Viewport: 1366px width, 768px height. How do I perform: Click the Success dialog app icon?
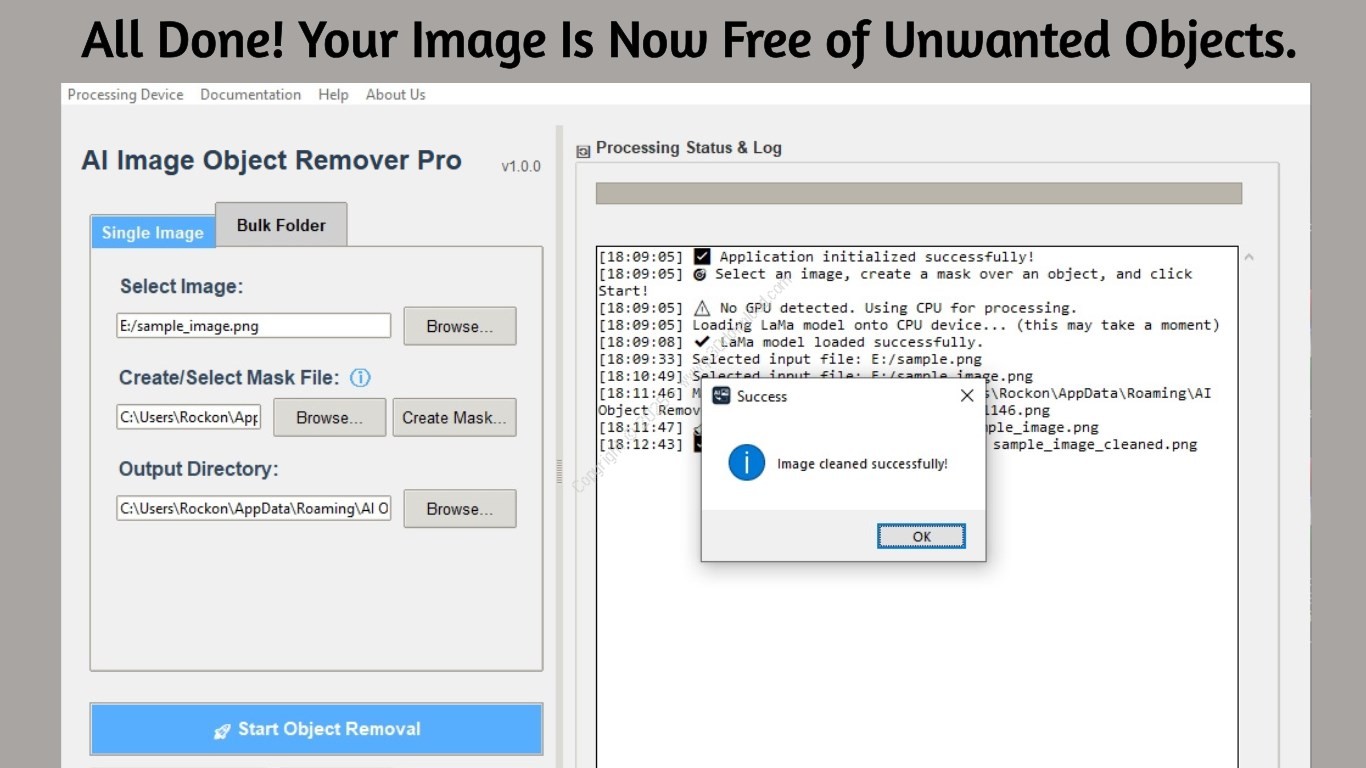[x=720, y=396]
